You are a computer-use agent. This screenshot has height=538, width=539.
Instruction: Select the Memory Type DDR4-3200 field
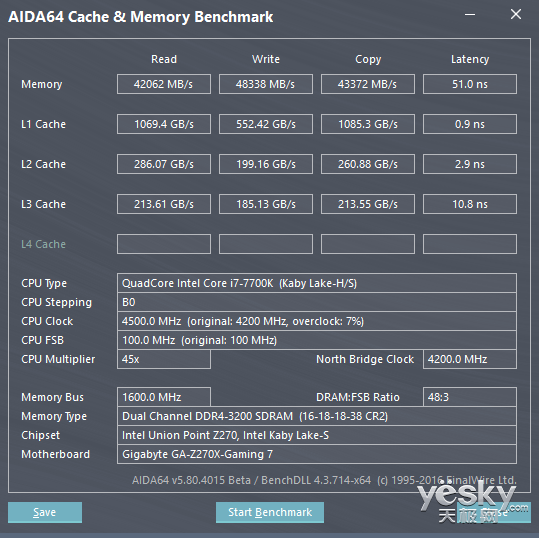(x=317, y=416)
